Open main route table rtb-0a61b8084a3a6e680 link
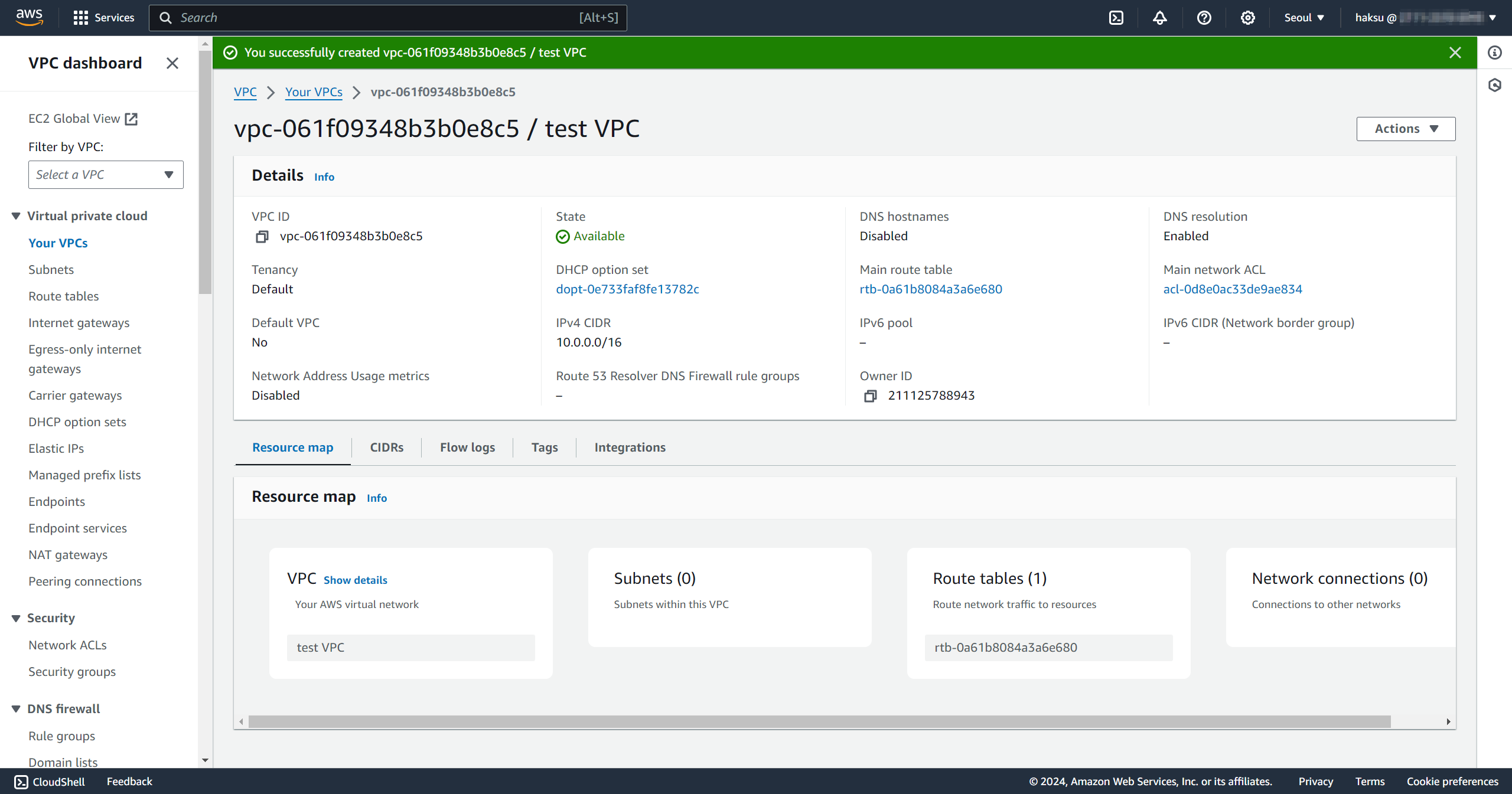The image size is (1512, 794). 931,289
